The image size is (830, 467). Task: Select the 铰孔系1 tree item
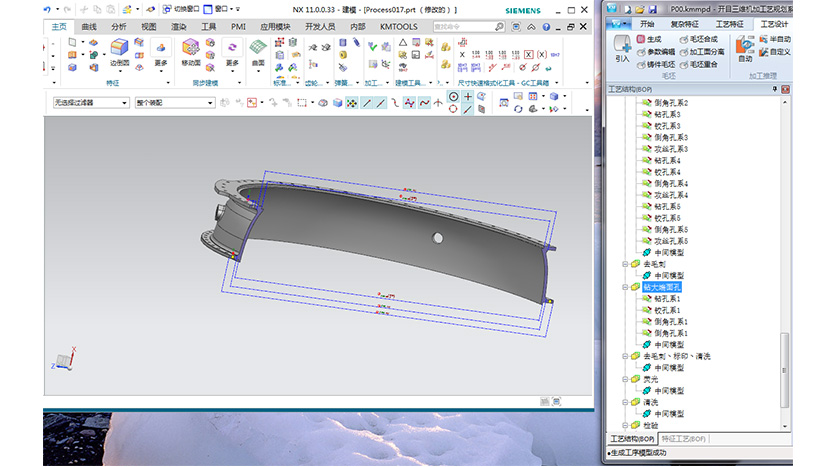pyautogui.click(x=669, y=310)
